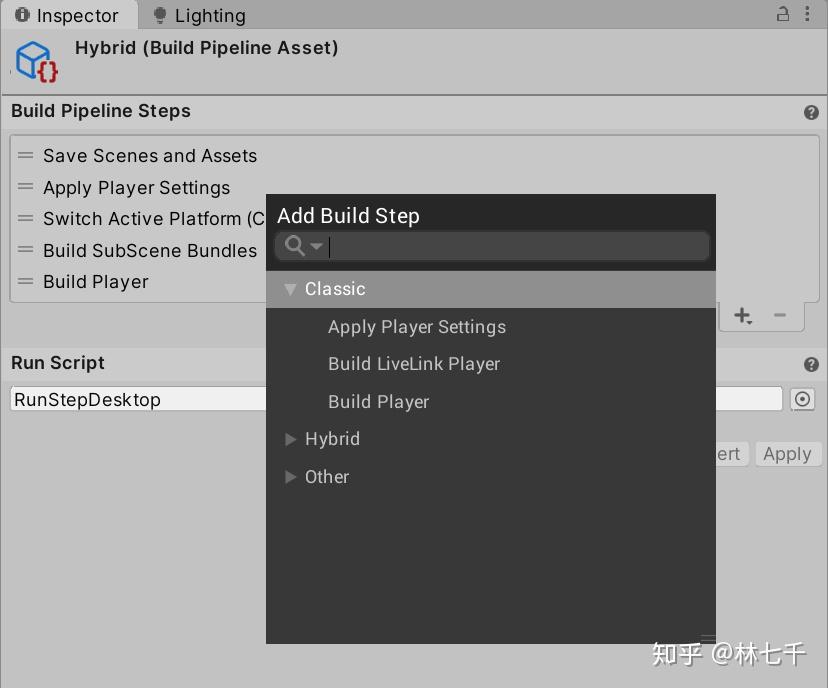Viewport: 828px width, 688px height.
Task: Click the search magnifier dropdown icon
Action: (x=303, y=246)
